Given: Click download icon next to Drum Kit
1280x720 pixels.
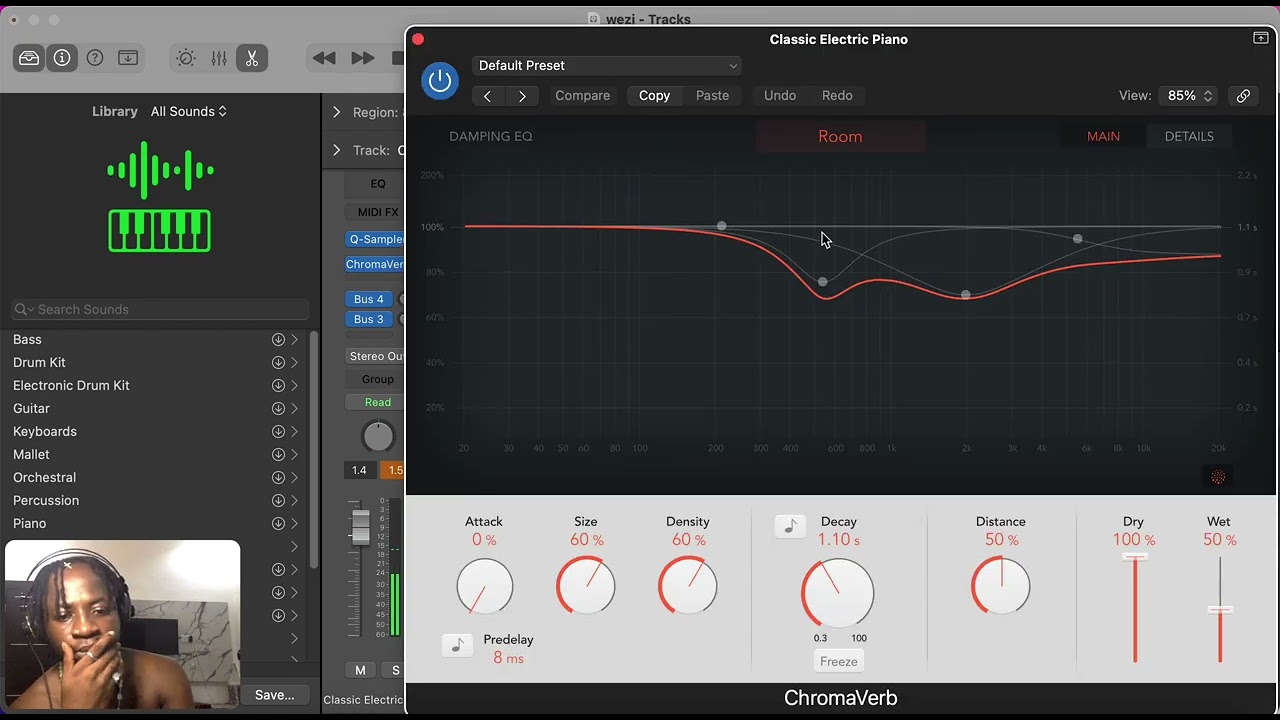Looking at the screenshot, I should click(278, 363).
